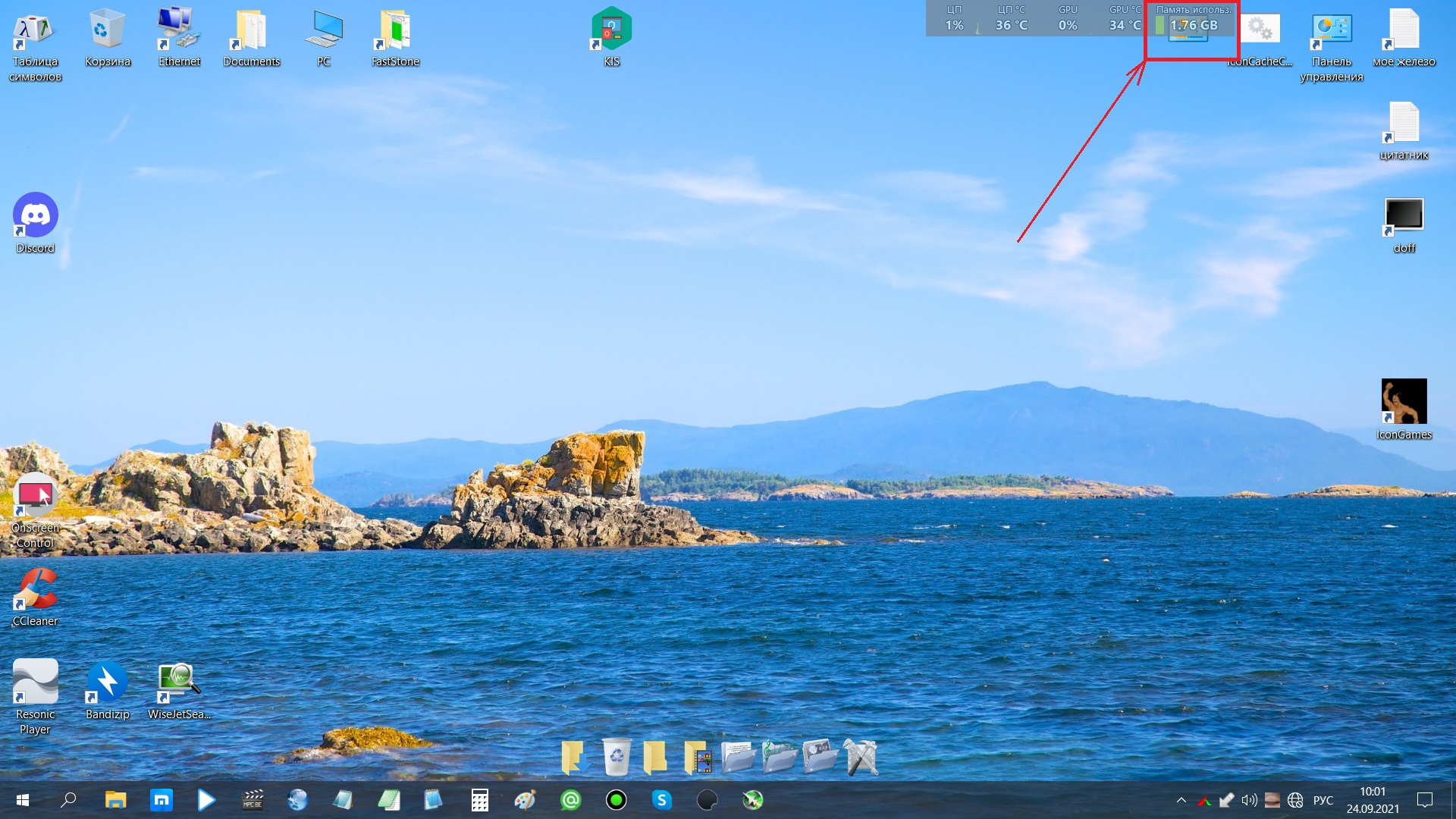Open the Recycle Bin (Корзина)

[x=107, y=30]
